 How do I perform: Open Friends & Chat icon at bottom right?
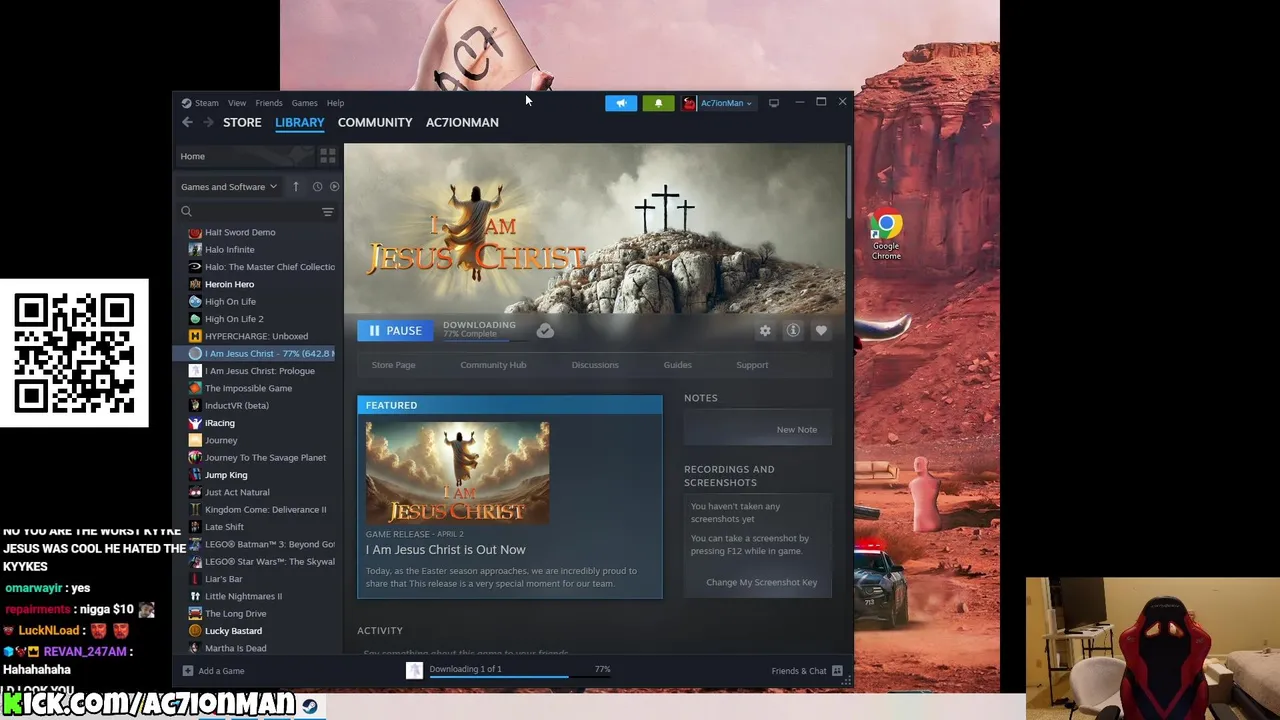pyautogui.click(x=837, y=671)
